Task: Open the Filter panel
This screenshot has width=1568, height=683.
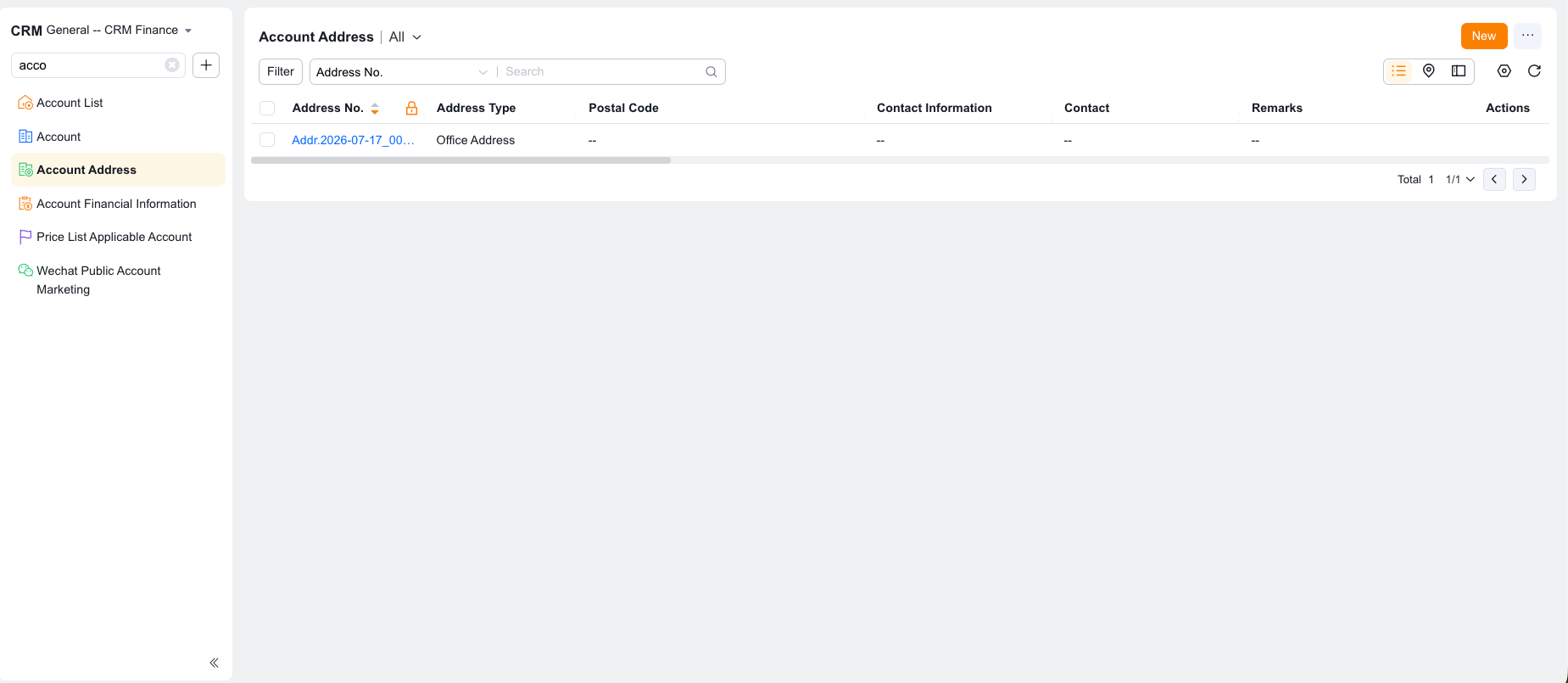Action: tap(281, 71)
